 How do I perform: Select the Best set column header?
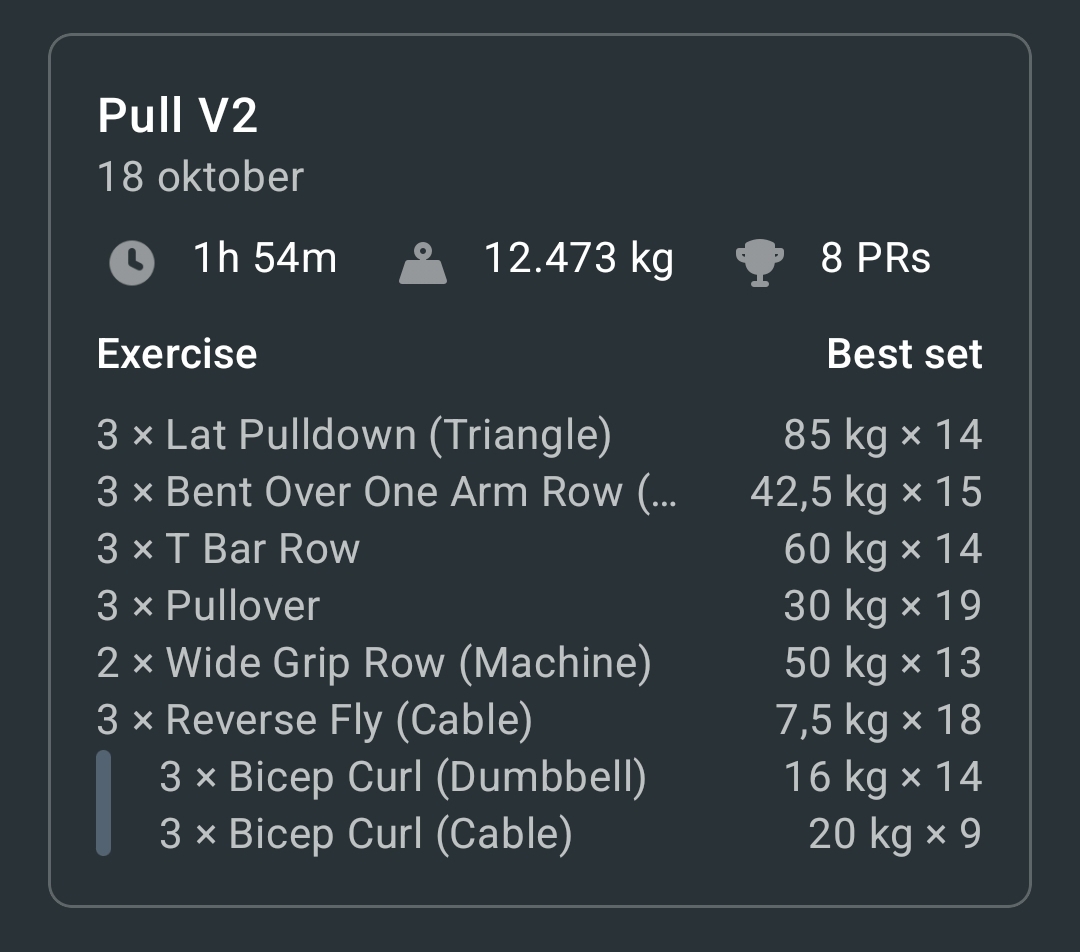pos(904,353)
